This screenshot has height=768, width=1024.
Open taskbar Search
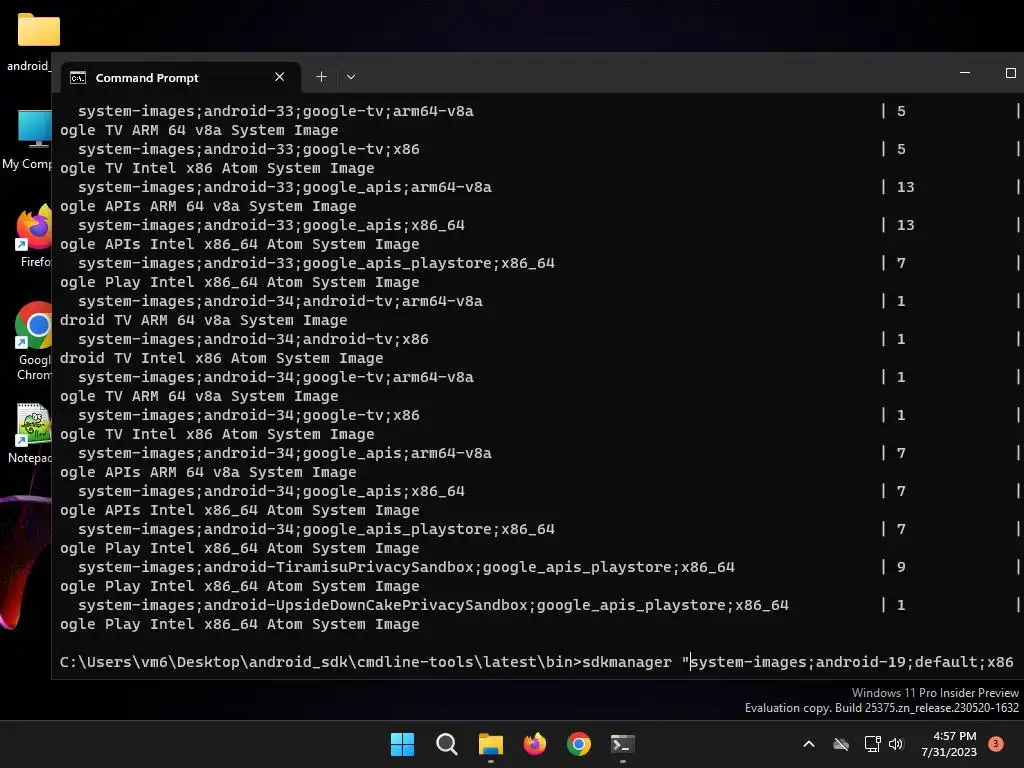coord(447,744)
